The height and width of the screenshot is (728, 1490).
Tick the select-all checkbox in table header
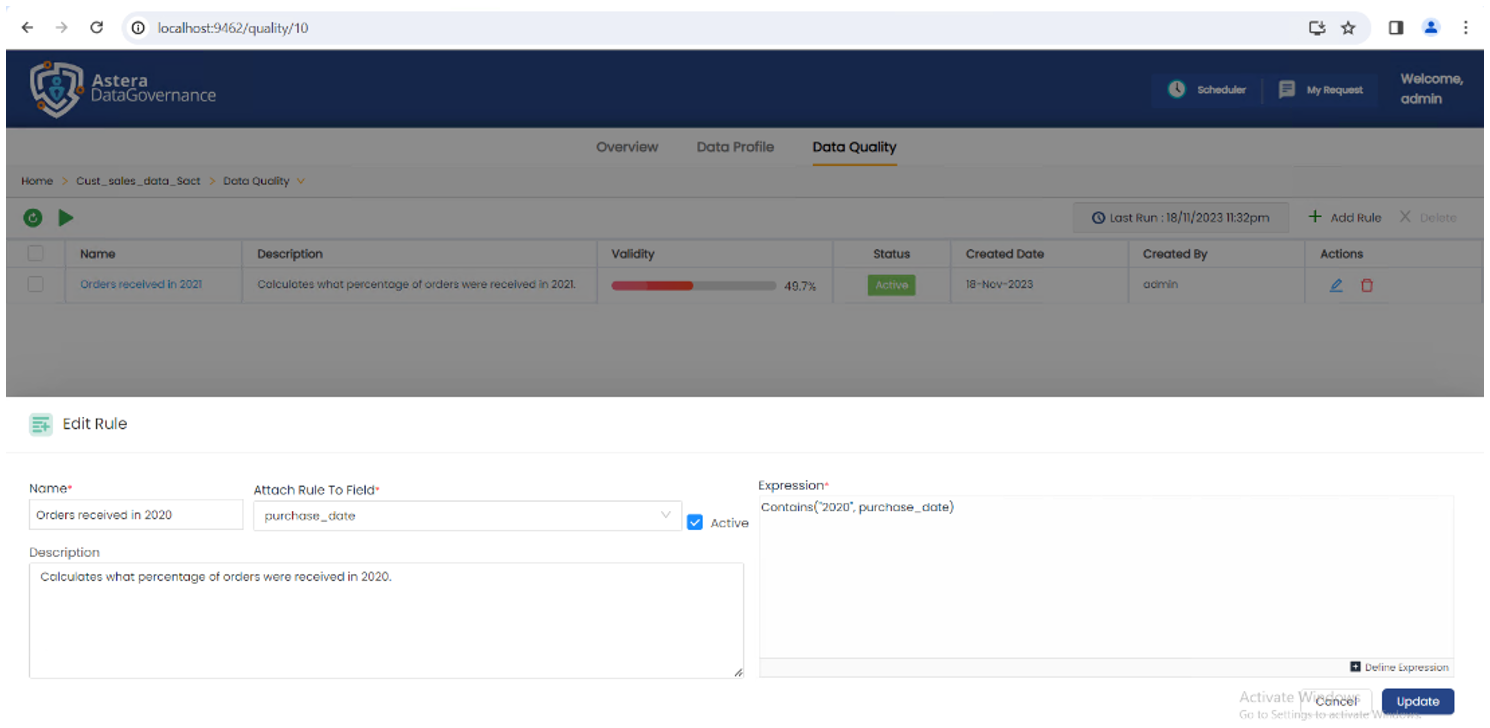pos(35,254)
